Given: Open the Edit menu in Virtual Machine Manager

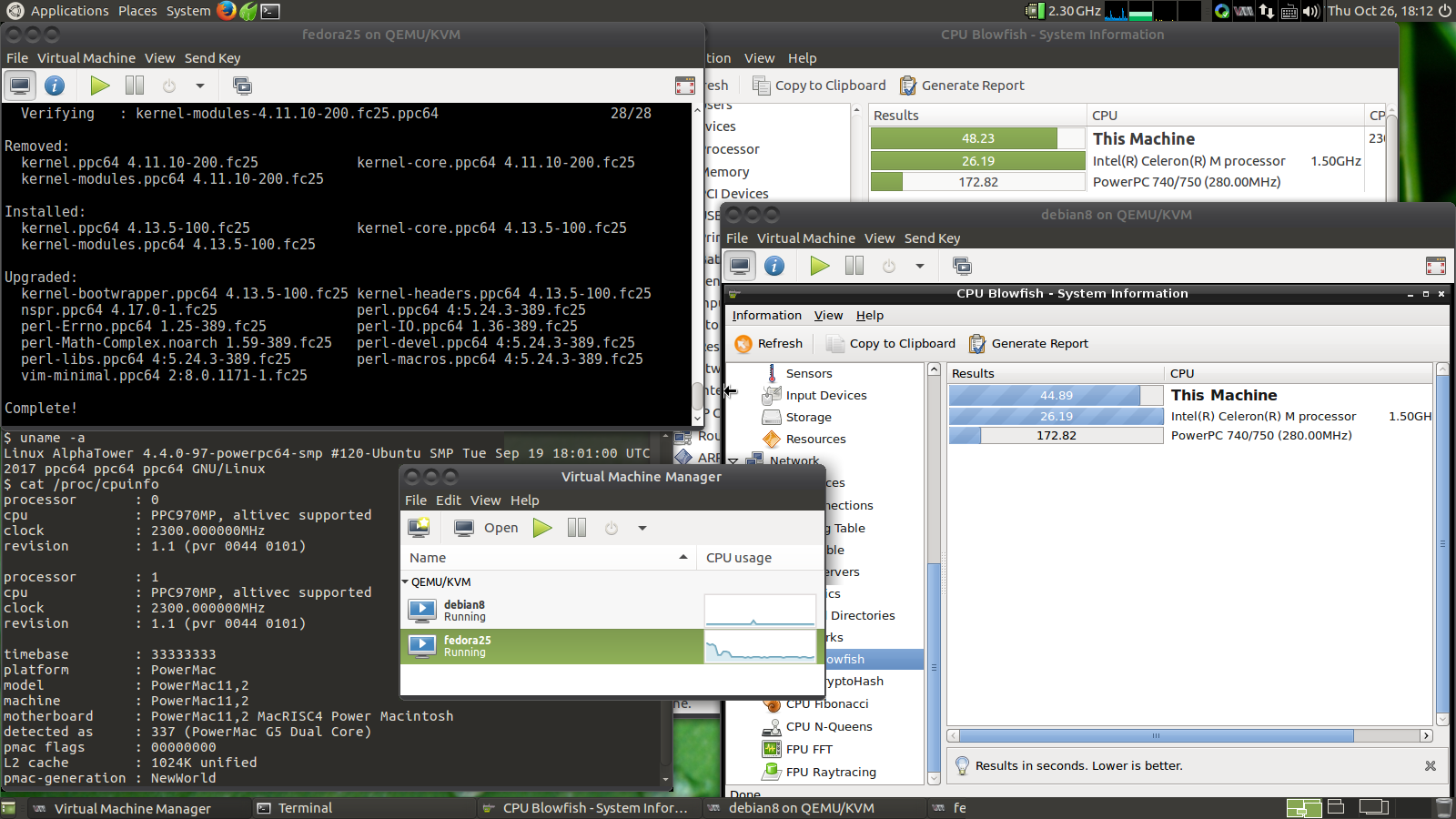Looking at the screenshot, I should (x=448, y=500).
